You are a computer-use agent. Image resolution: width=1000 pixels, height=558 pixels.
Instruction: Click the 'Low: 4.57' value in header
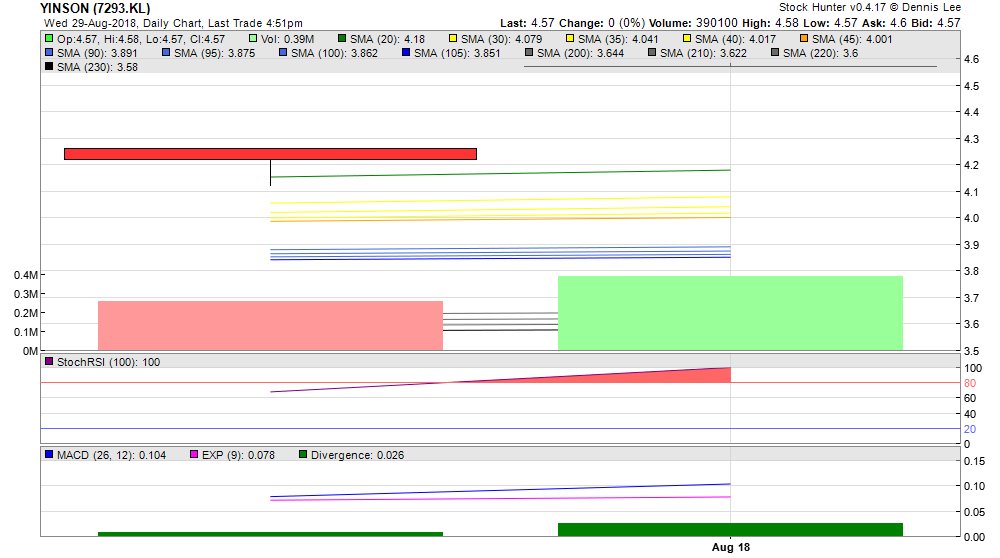pyautogui.click(x=830, y=23)
